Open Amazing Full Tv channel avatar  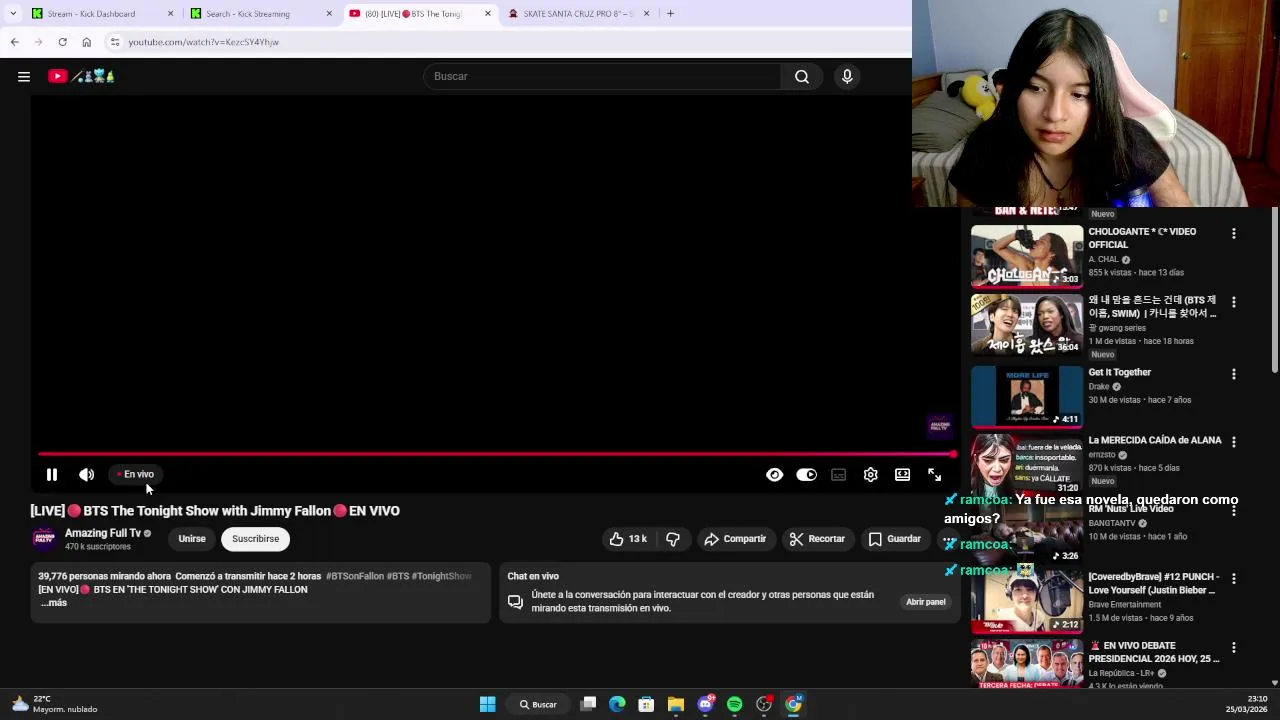(x=44, y=539)
